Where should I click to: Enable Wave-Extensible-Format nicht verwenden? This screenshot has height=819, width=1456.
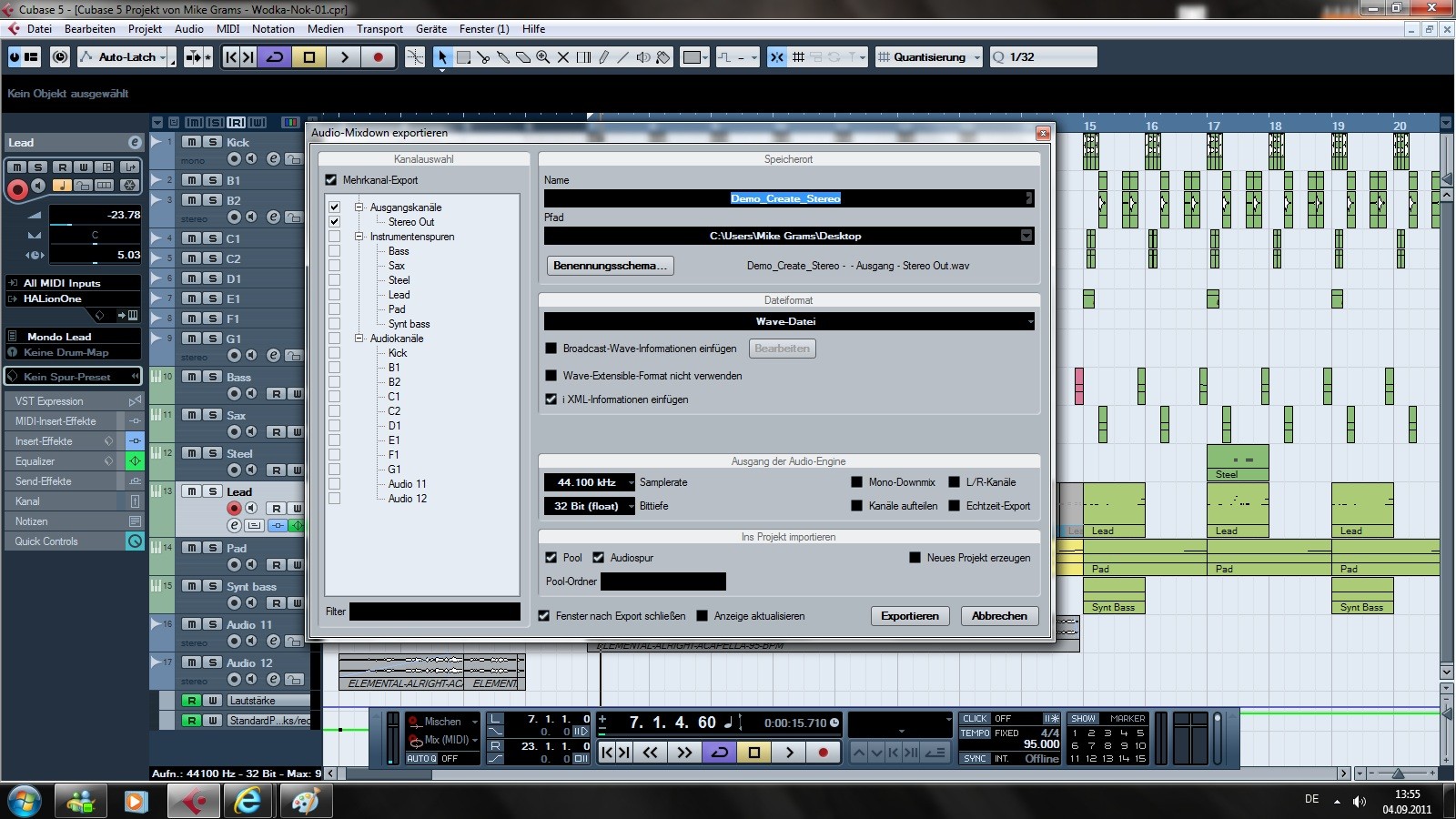pos(551,376)
